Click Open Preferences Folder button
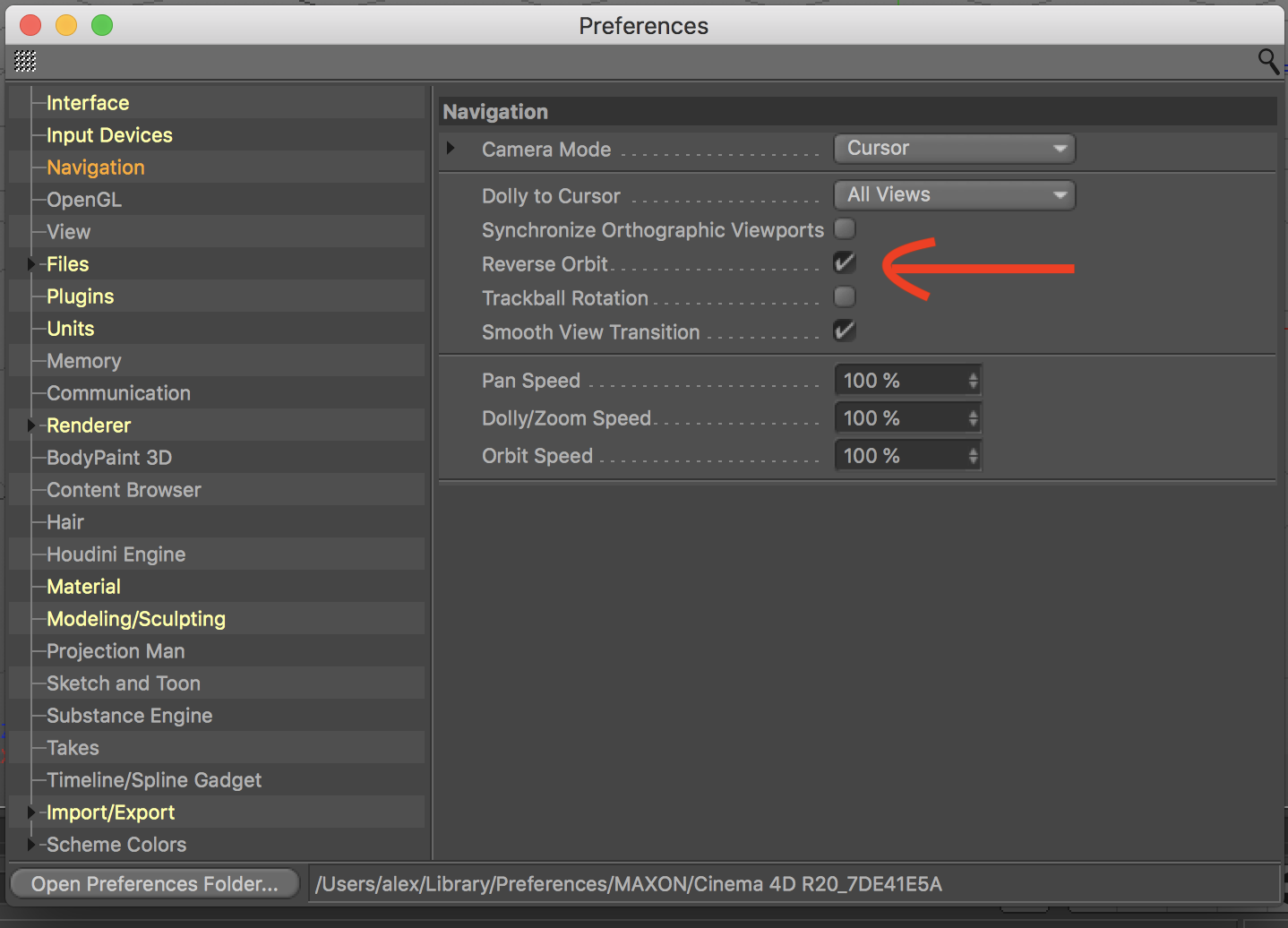The width and height of the screenshot is (1288, 928). coord(154,884)
